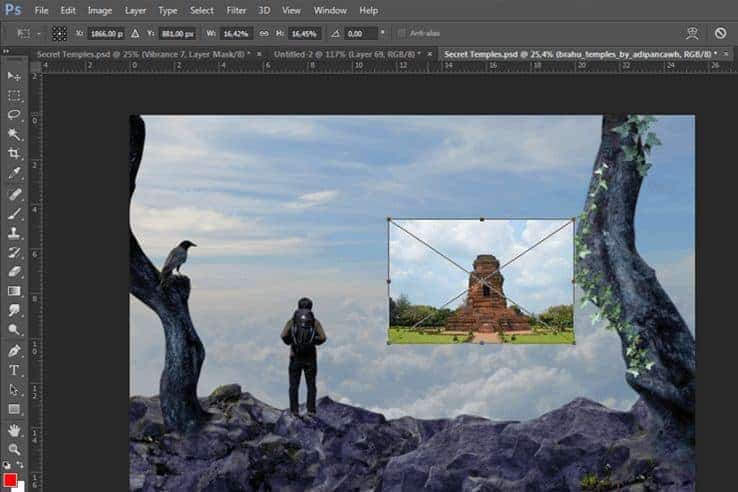Select the Gradient tool

click(x=14, y=291)
